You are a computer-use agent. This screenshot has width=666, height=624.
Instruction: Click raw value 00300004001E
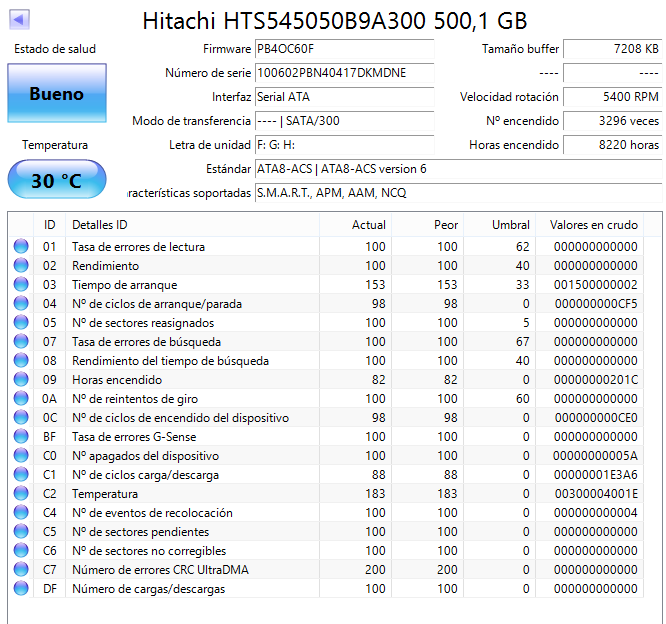[x=595, y=494]
